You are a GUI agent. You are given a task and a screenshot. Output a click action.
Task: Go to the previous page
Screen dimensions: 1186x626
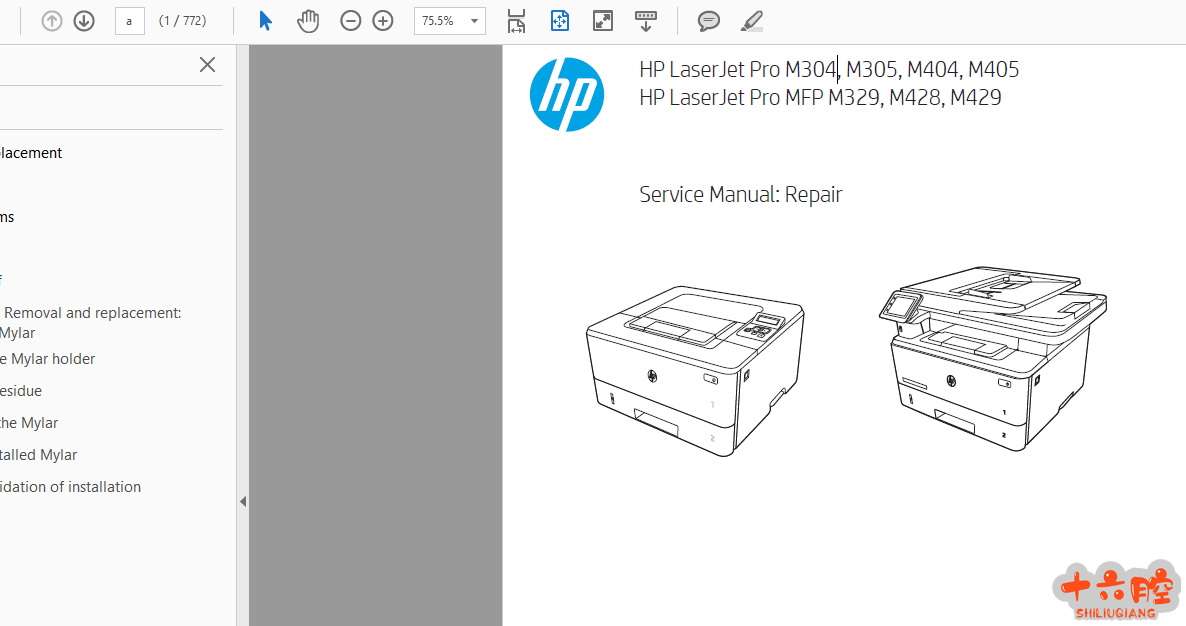[x=52, y=21]
